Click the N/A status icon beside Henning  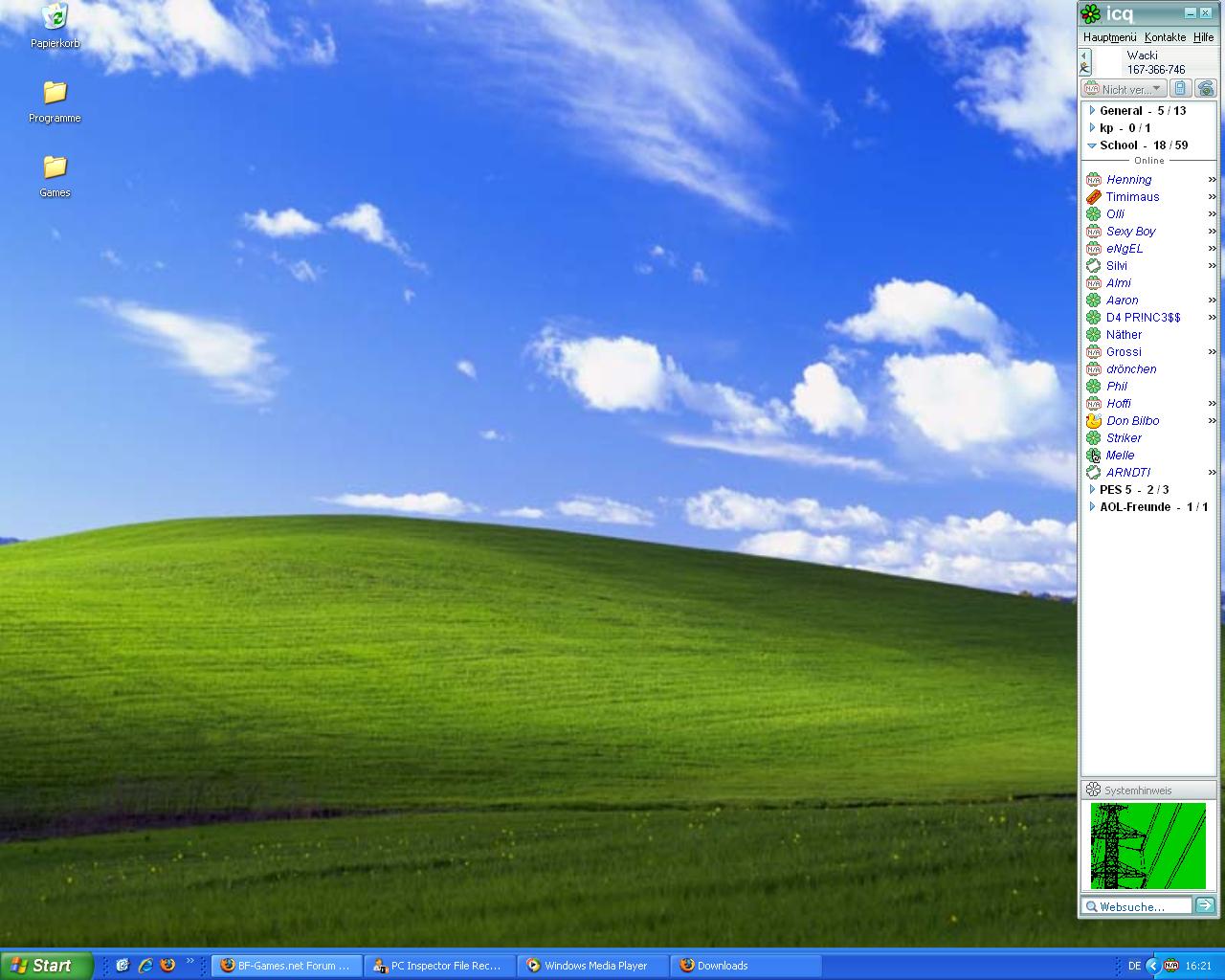pos(1094,180)
